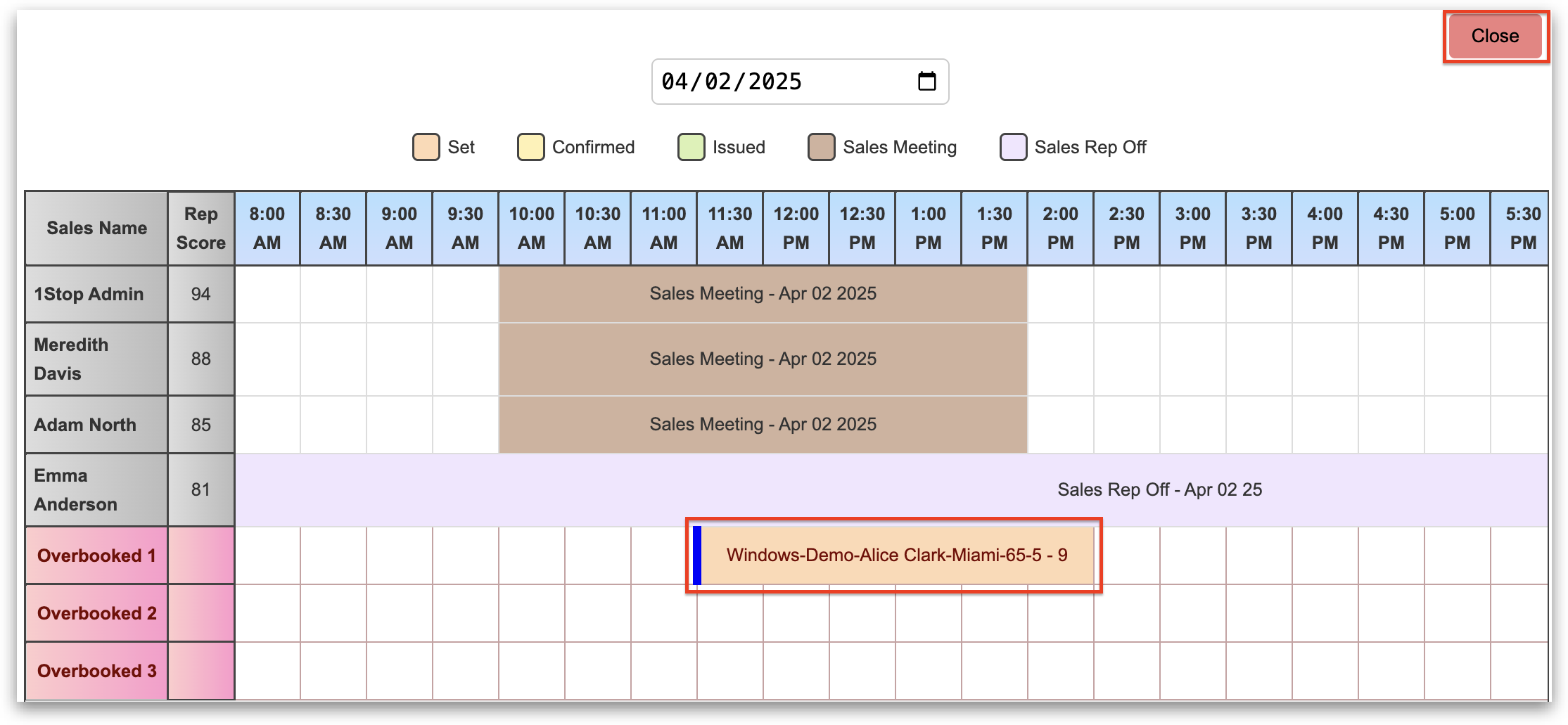Select Adam North's Sales Meeting block
This screenshot has height=725, width=1568.
(763, 424)
